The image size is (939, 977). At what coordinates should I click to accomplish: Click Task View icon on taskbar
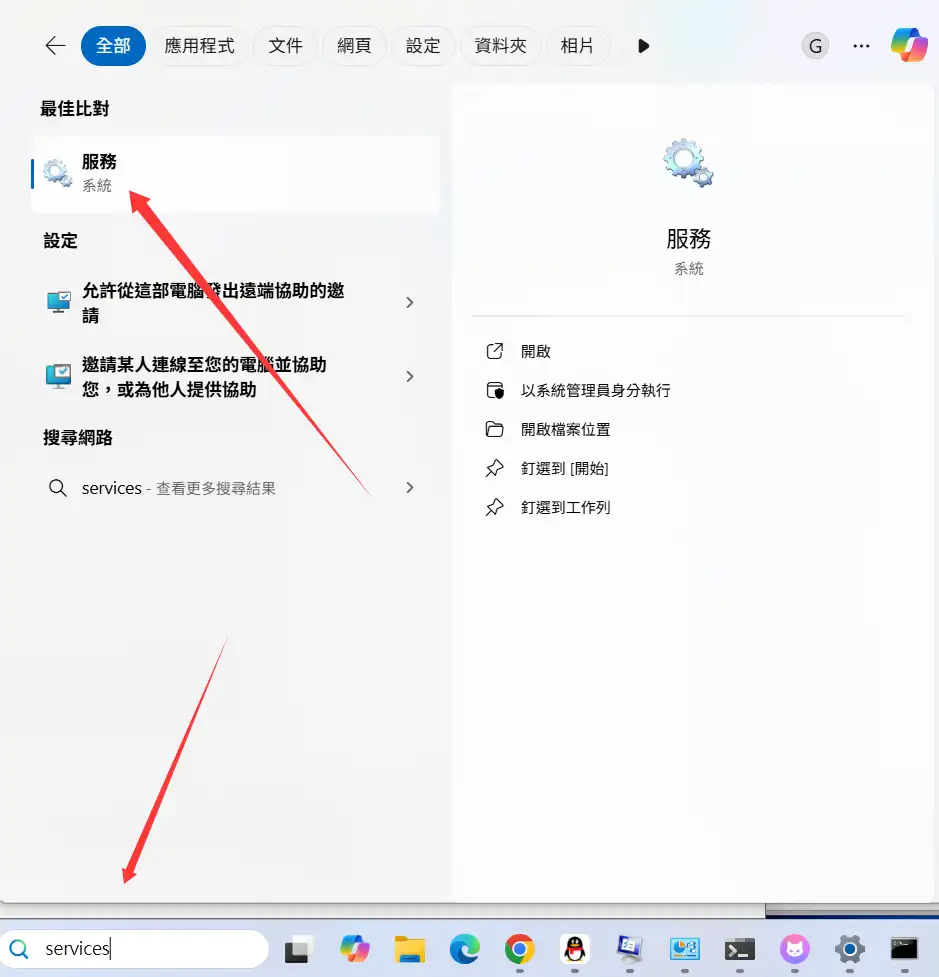point(300,948)
